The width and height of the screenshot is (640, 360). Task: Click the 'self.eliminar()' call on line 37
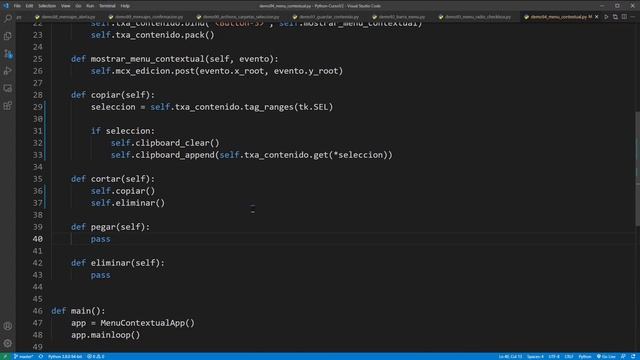[x=128, y=203]
